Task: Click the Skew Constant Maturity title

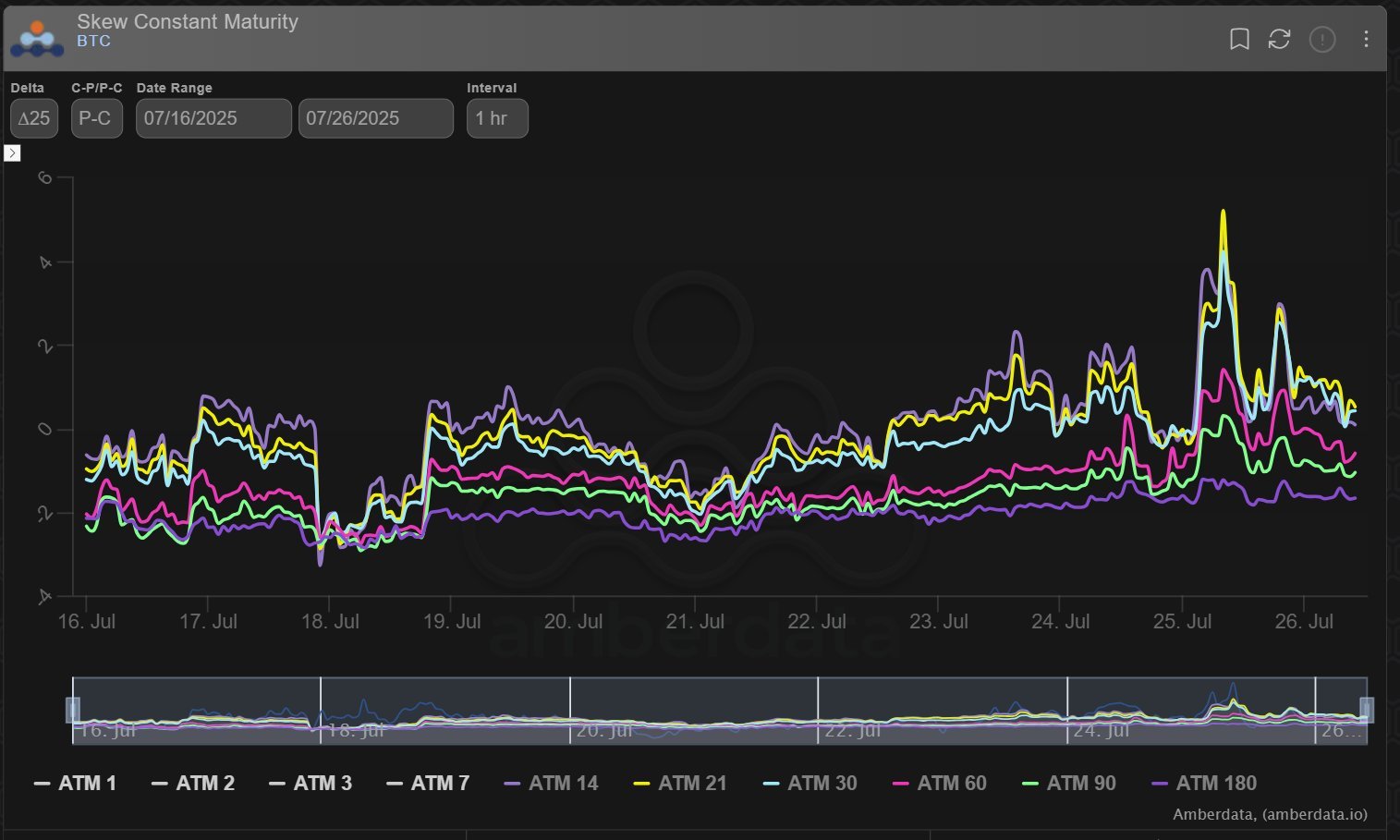Action: [188, 21]
